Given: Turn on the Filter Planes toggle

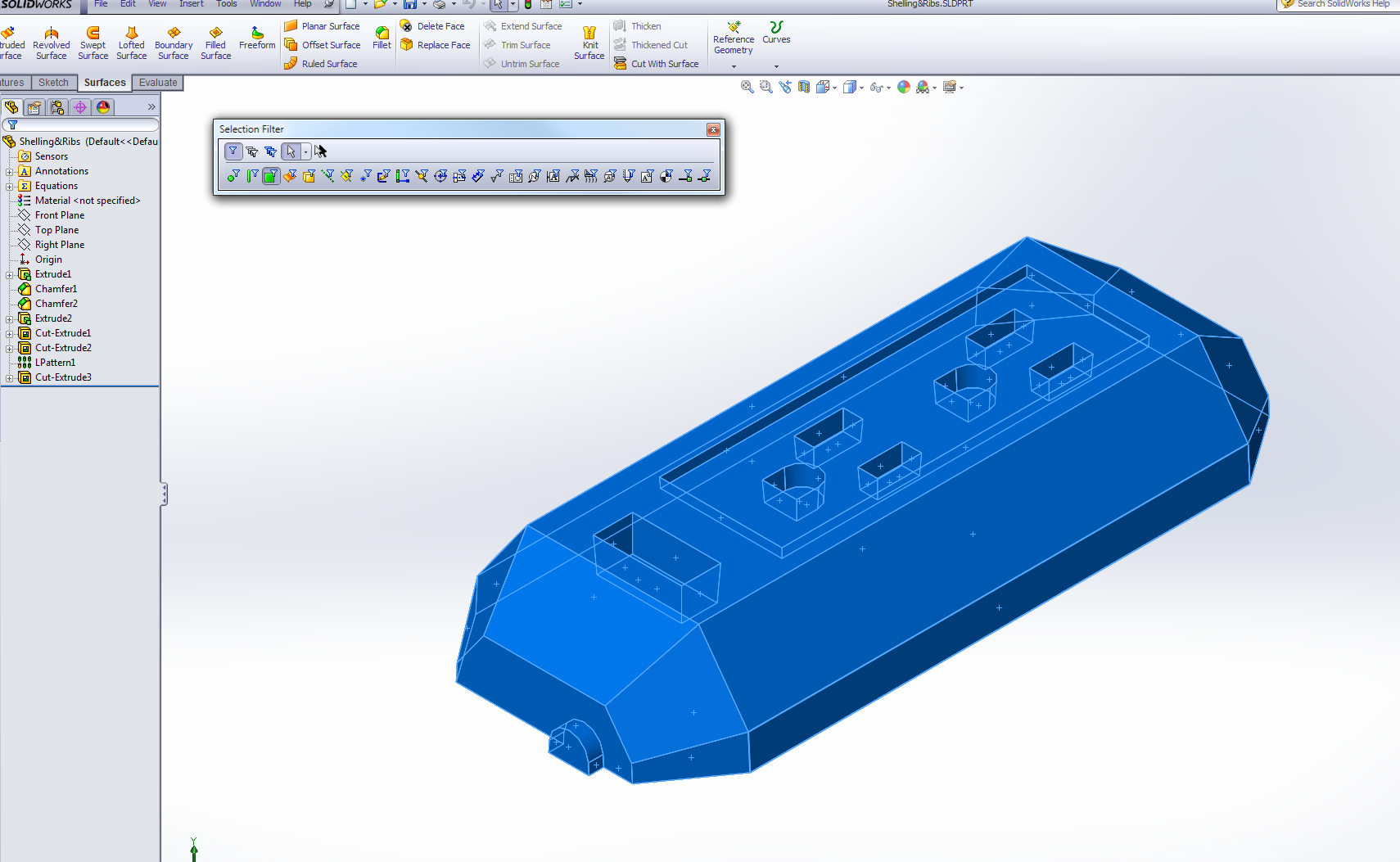Looking at the screenshot, I should tap(346, 176).
